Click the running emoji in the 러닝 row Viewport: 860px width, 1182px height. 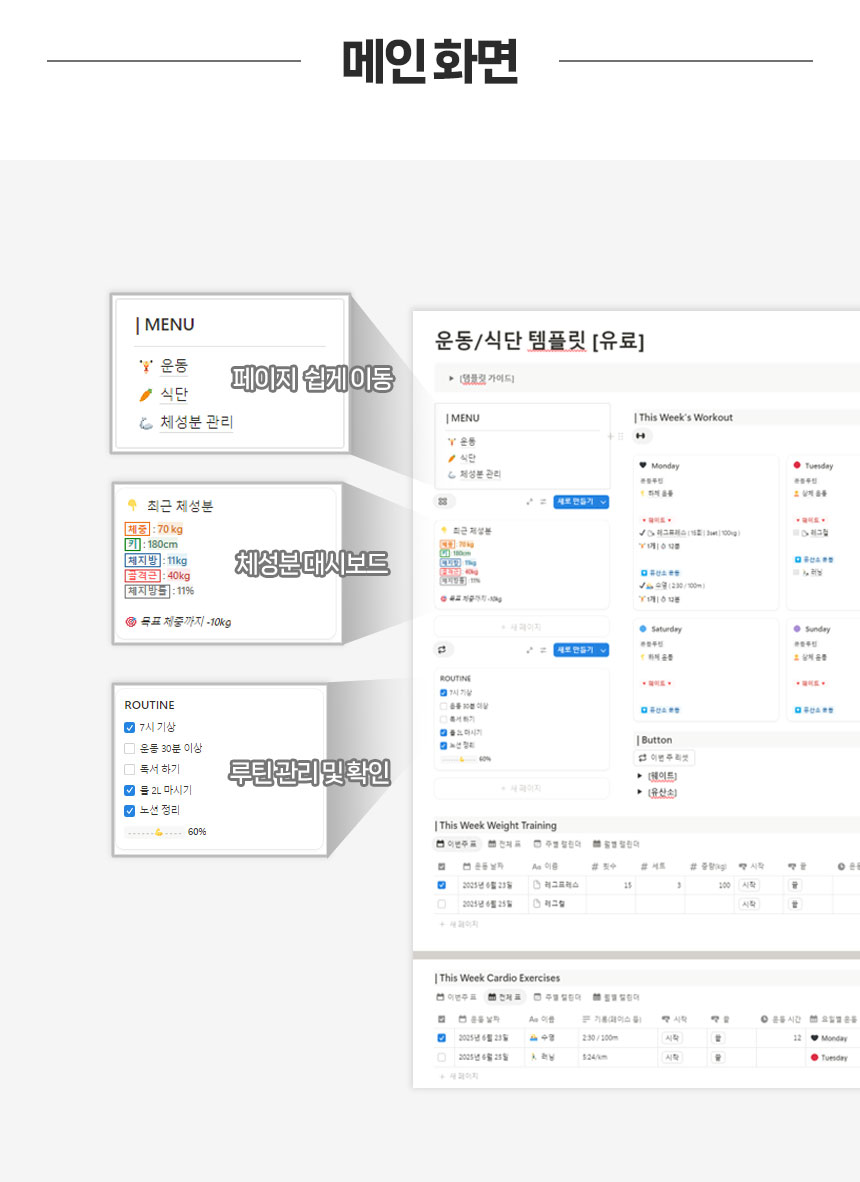534,1057
